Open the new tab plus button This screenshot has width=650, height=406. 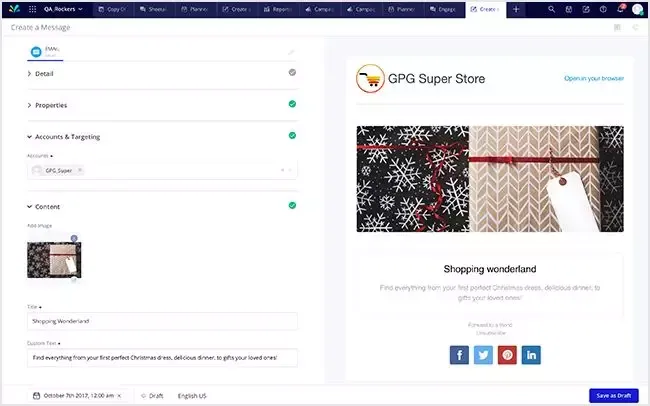[x=516, y=9]
